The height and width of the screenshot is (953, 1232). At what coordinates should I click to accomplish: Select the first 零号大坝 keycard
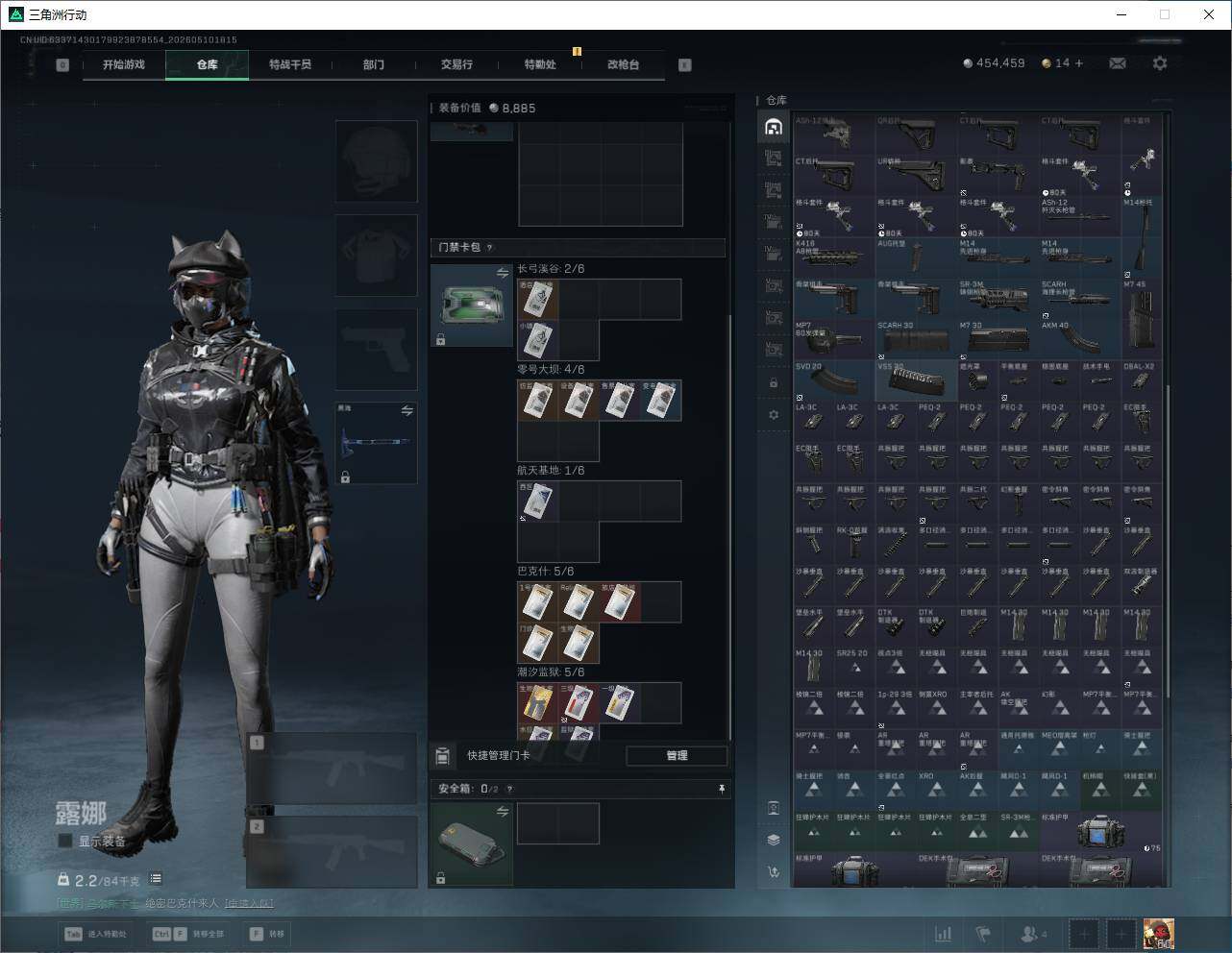pyautogui.click(x=538, y=401)
